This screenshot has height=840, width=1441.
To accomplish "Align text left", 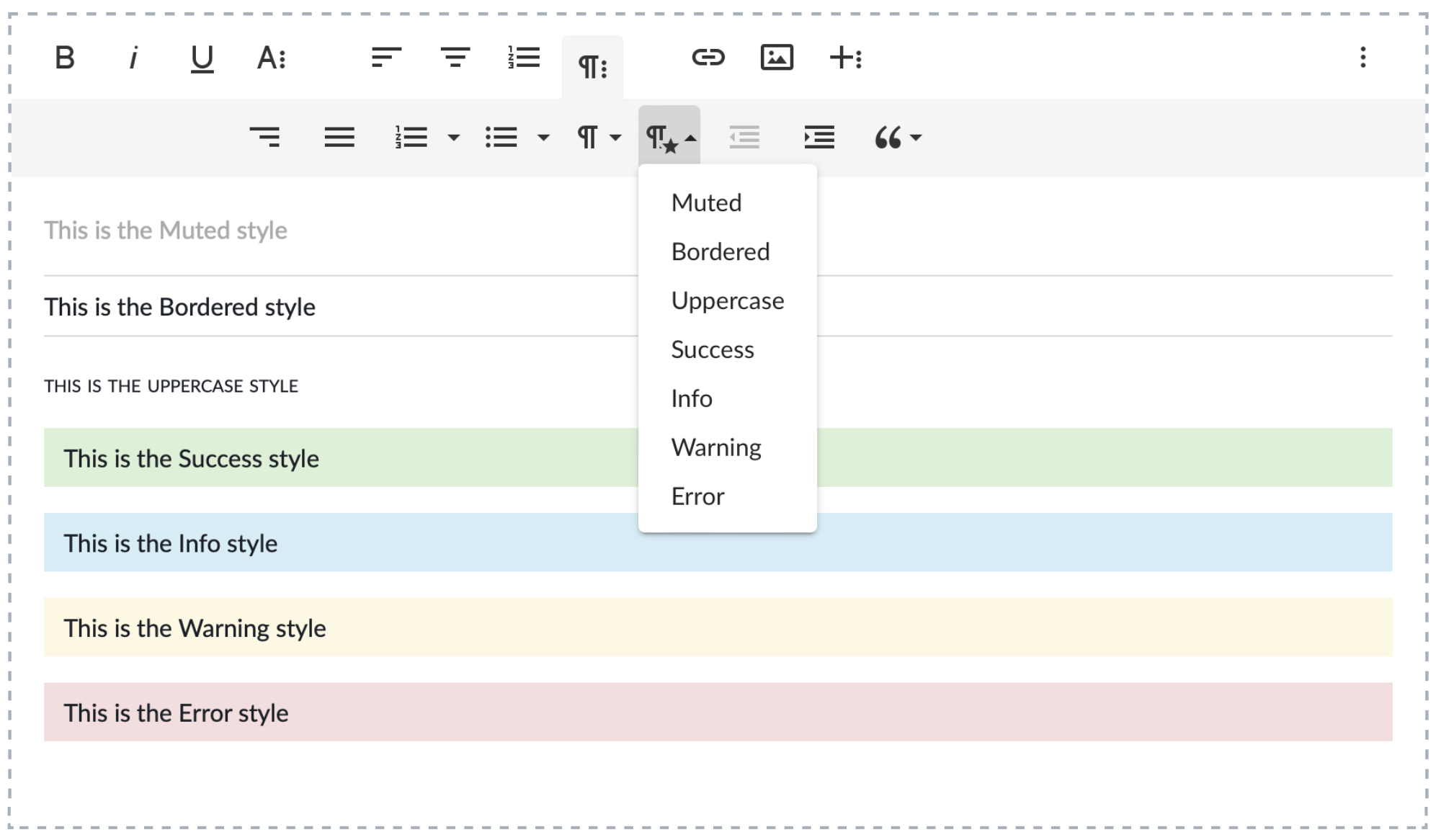I will pyautogui.click(x=386, y=58).
